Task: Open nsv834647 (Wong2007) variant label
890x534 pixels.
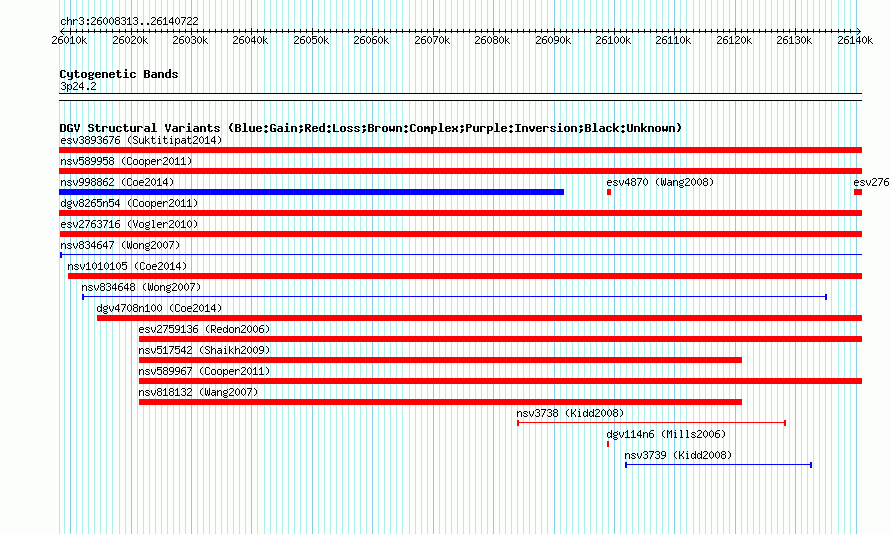Action: pos(120,245)
